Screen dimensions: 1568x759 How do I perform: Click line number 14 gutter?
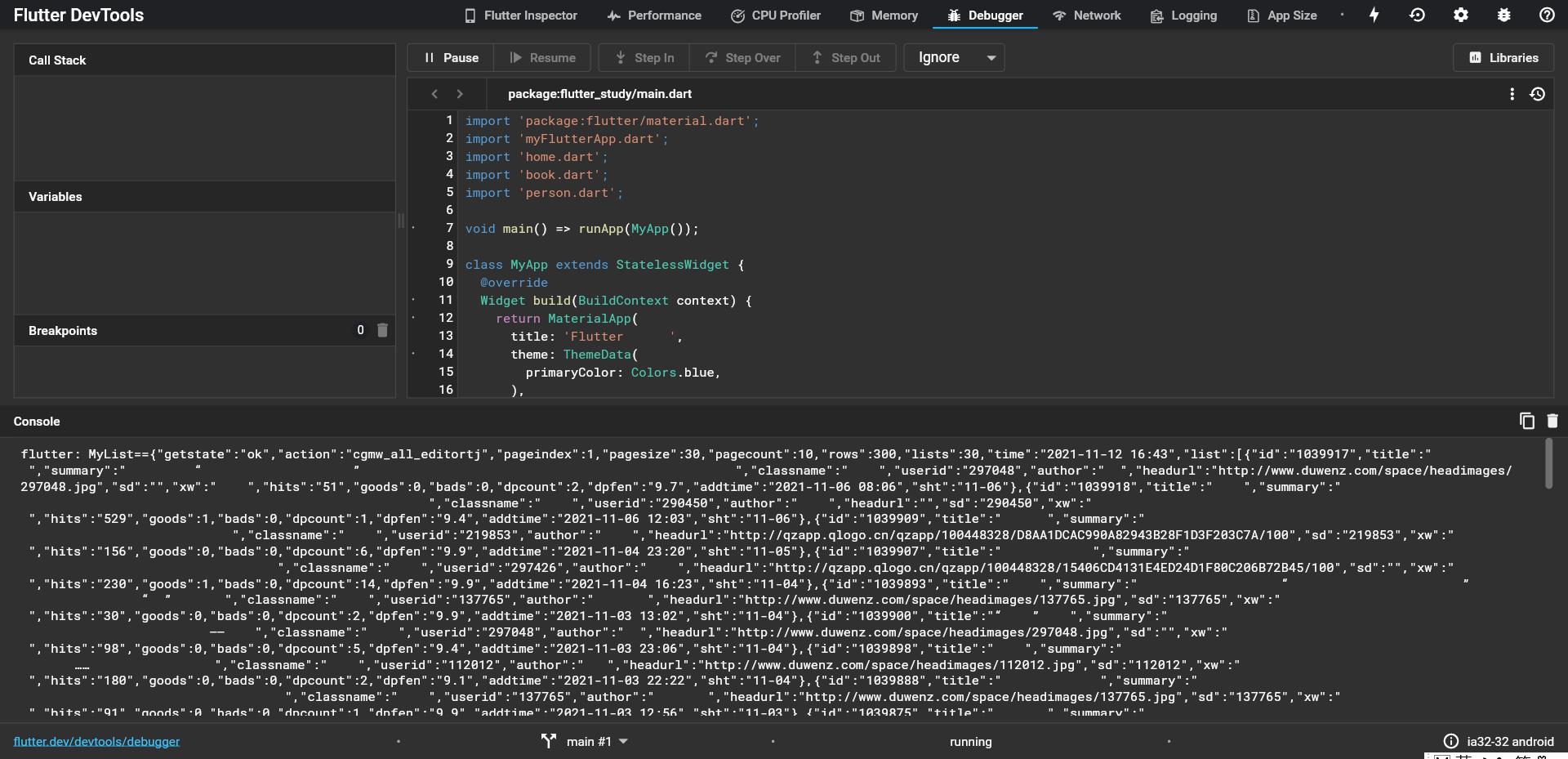pos(445,354)
